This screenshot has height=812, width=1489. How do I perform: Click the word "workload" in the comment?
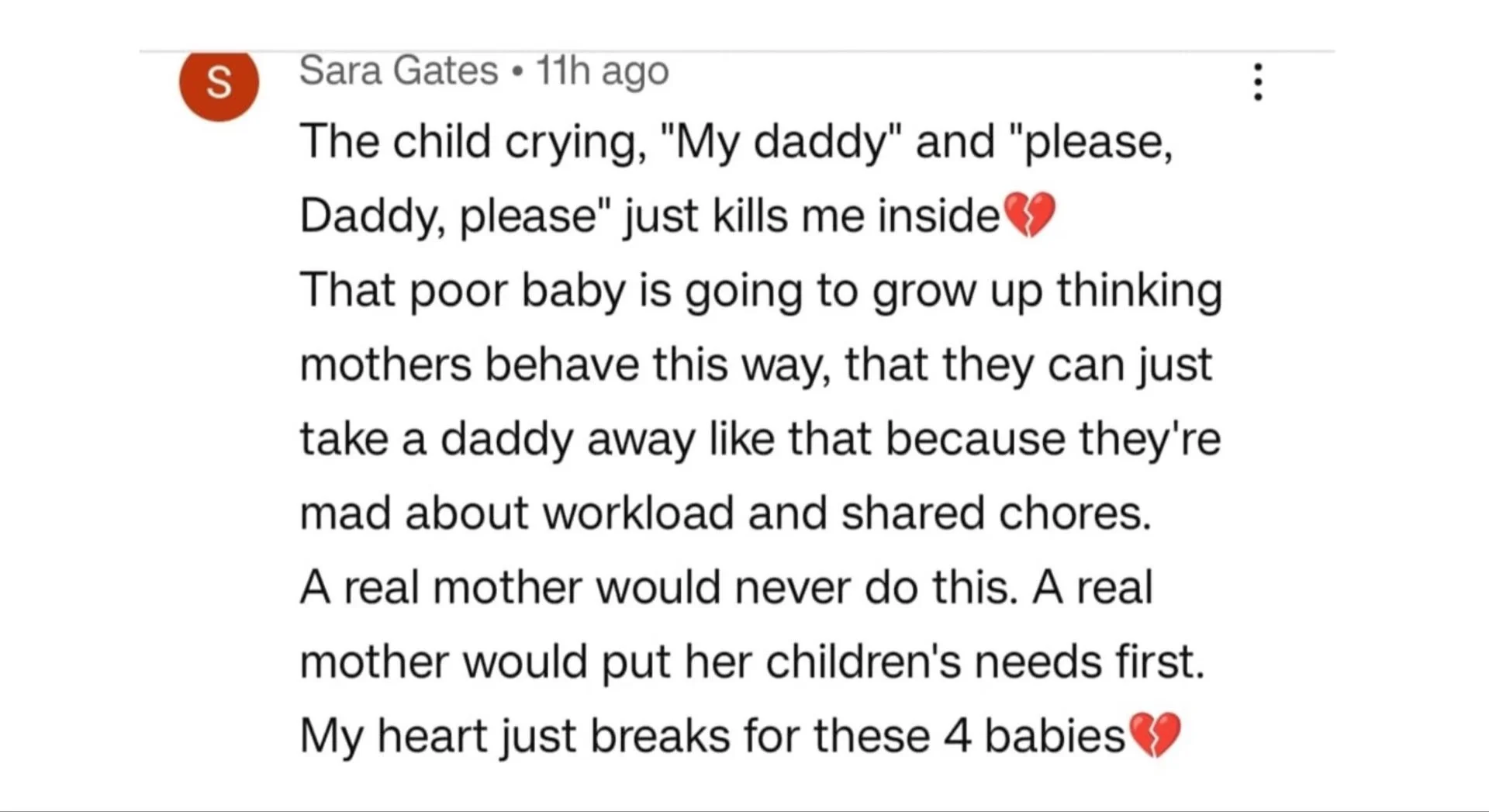click(x=638, y=513)
